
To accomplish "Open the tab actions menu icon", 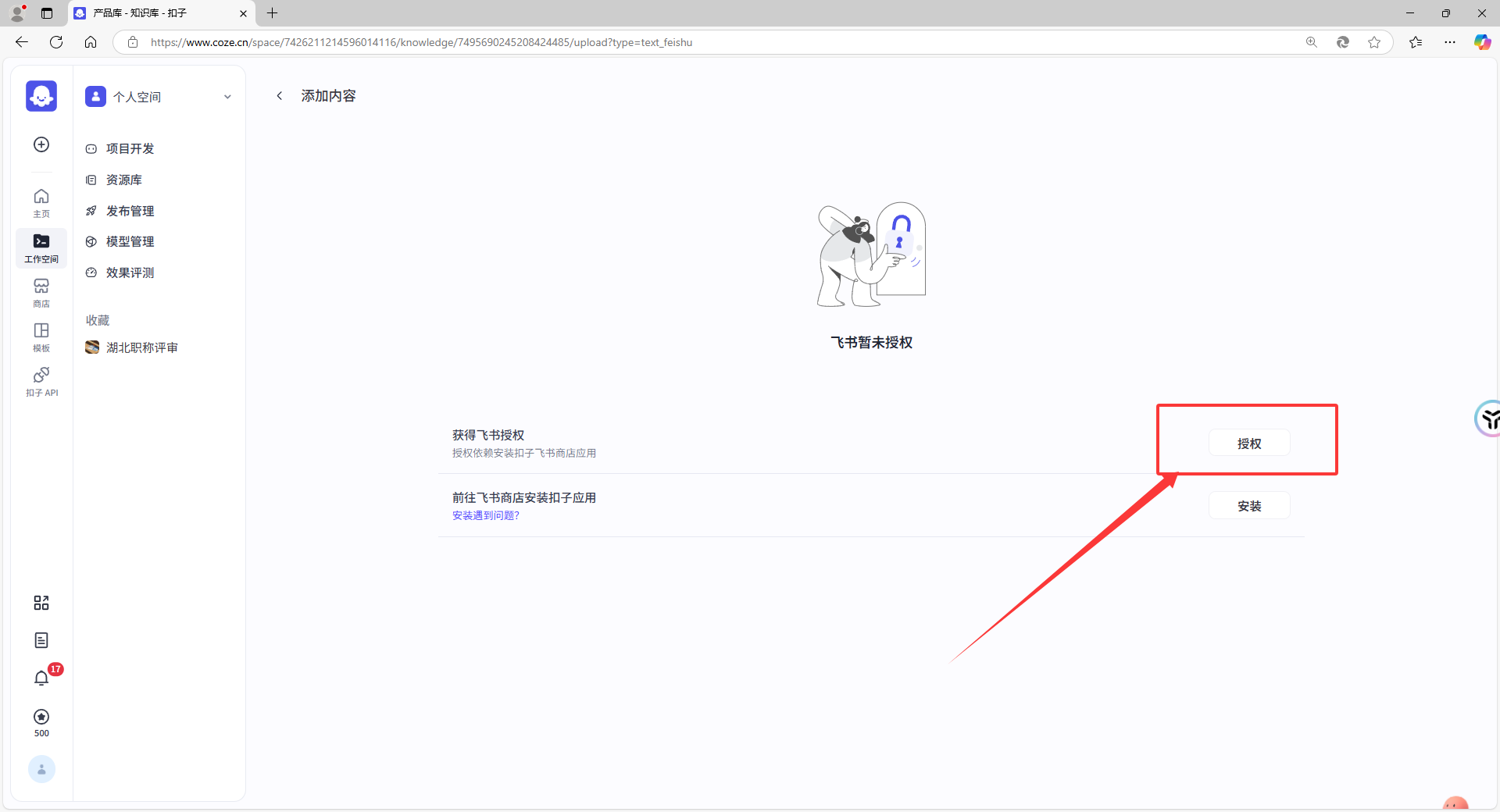I will click(x=47, y=13).
